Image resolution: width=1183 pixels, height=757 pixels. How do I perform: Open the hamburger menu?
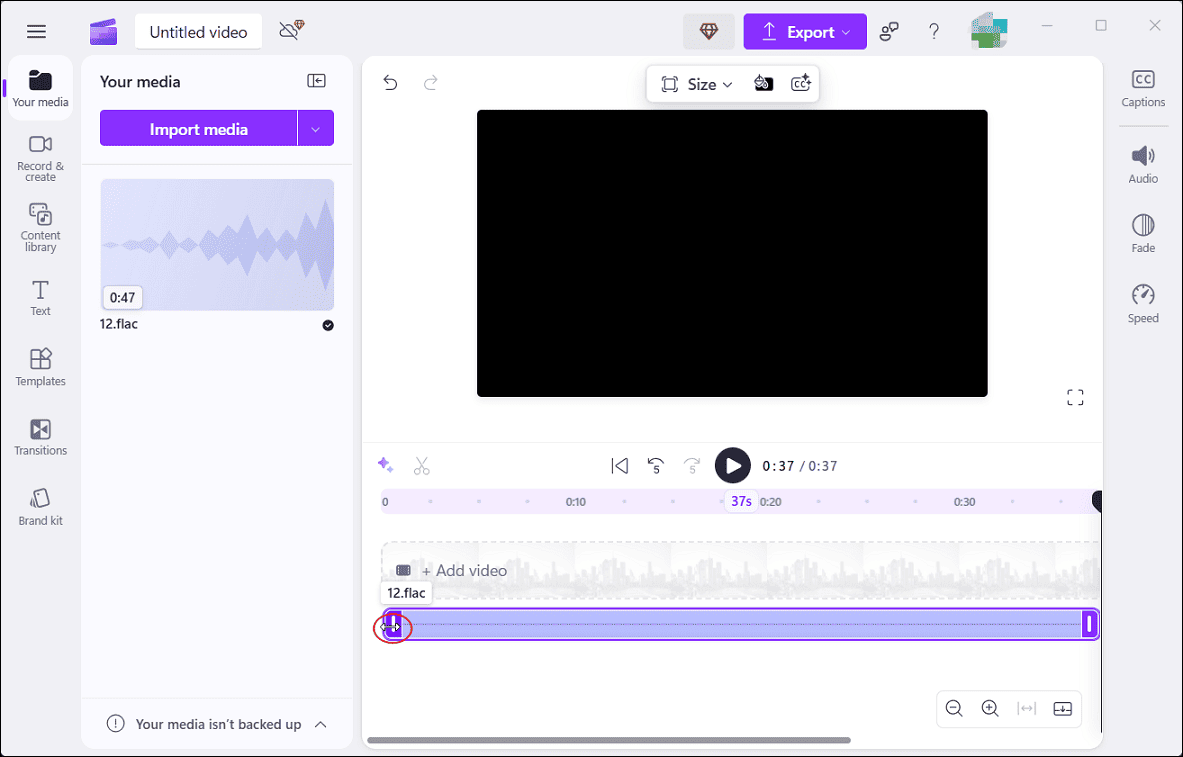pyautogui.click(x=36, y=32)
